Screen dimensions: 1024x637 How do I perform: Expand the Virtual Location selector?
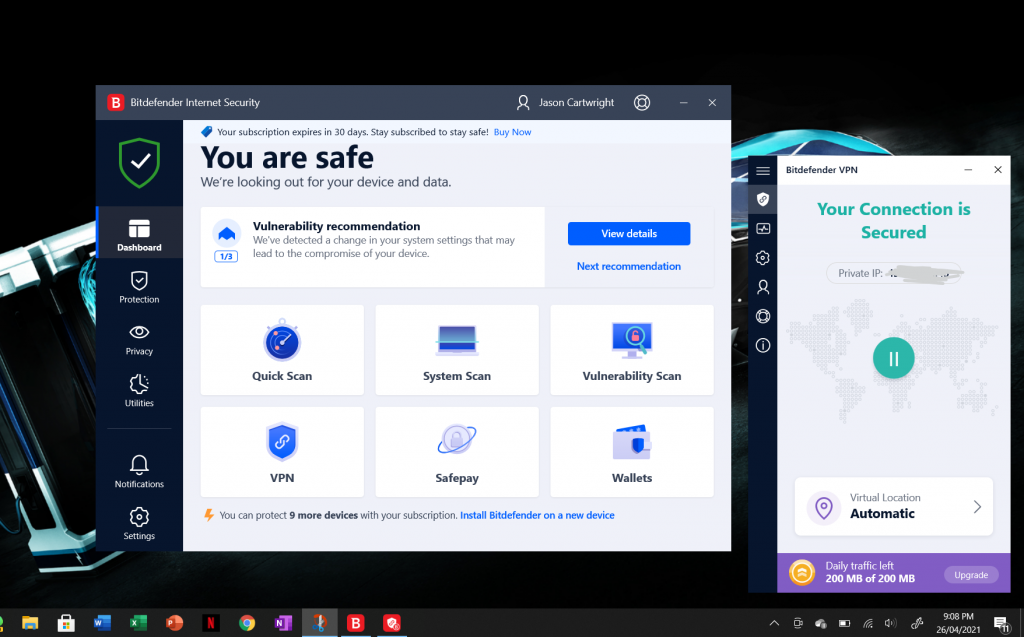(x=893, y=507)
